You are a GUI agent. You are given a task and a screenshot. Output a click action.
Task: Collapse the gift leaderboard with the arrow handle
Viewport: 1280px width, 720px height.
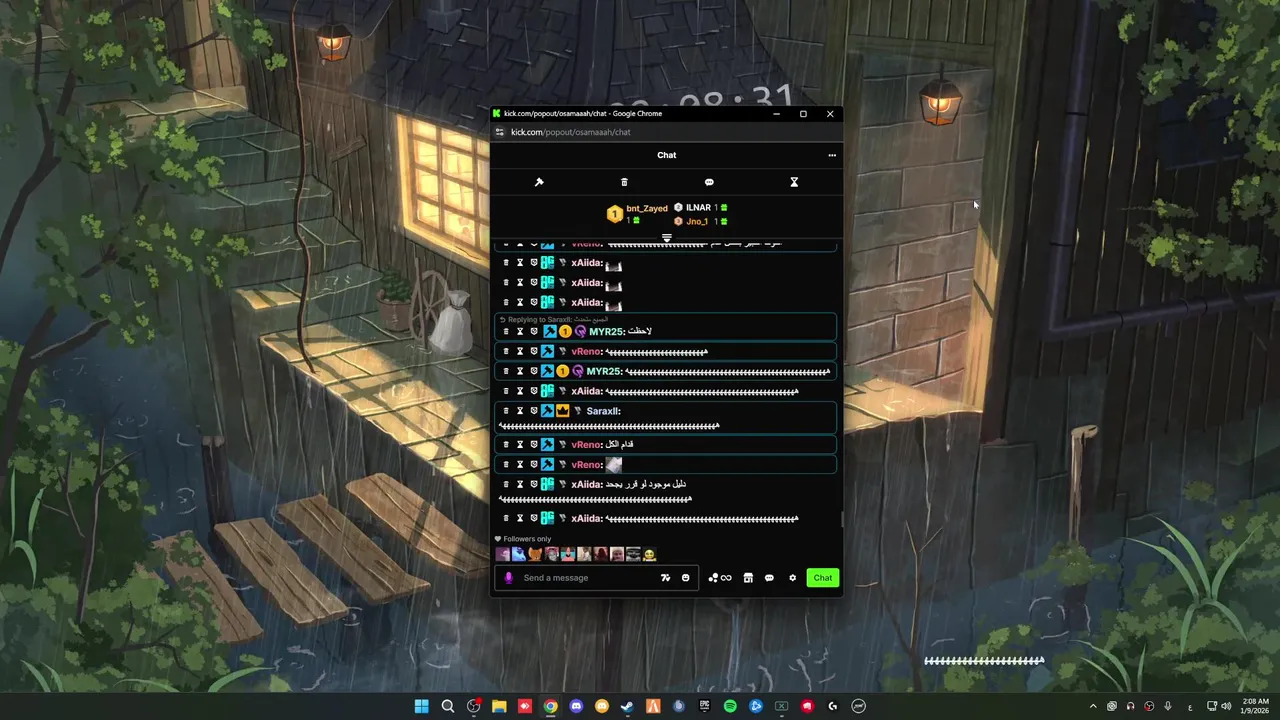point(667,238)
